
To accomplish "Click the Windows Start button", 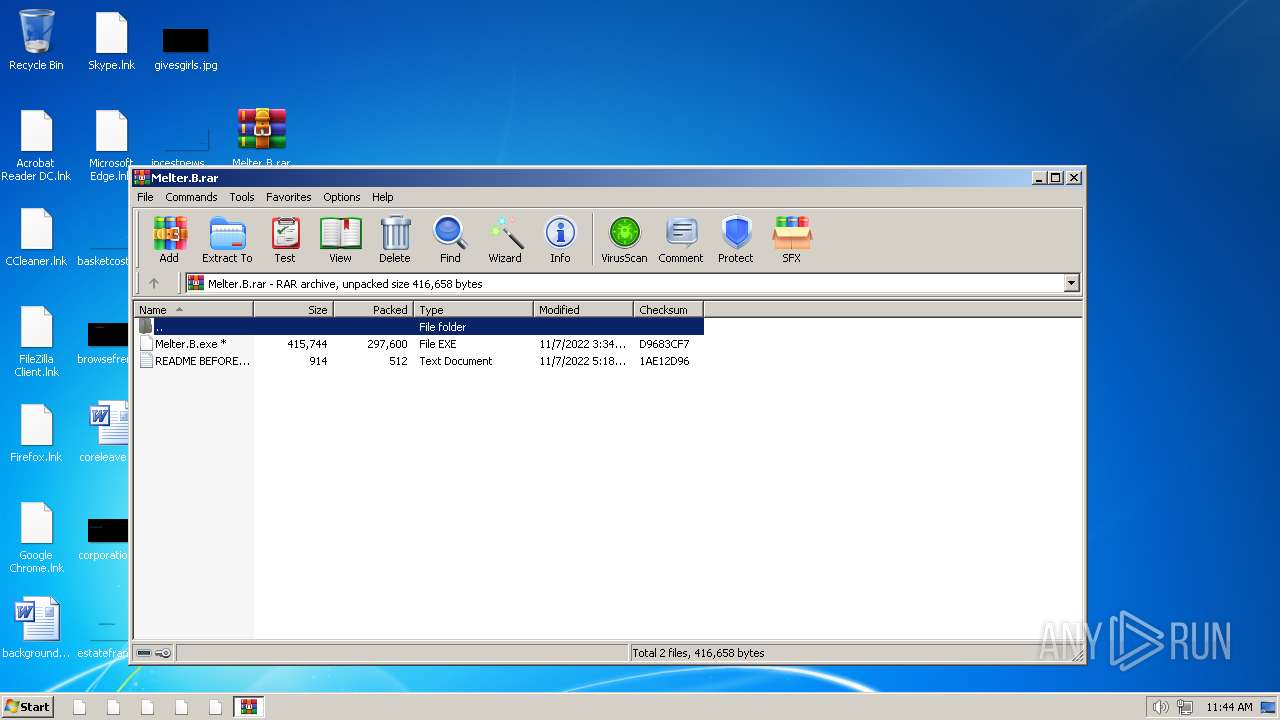I will 28,706.
